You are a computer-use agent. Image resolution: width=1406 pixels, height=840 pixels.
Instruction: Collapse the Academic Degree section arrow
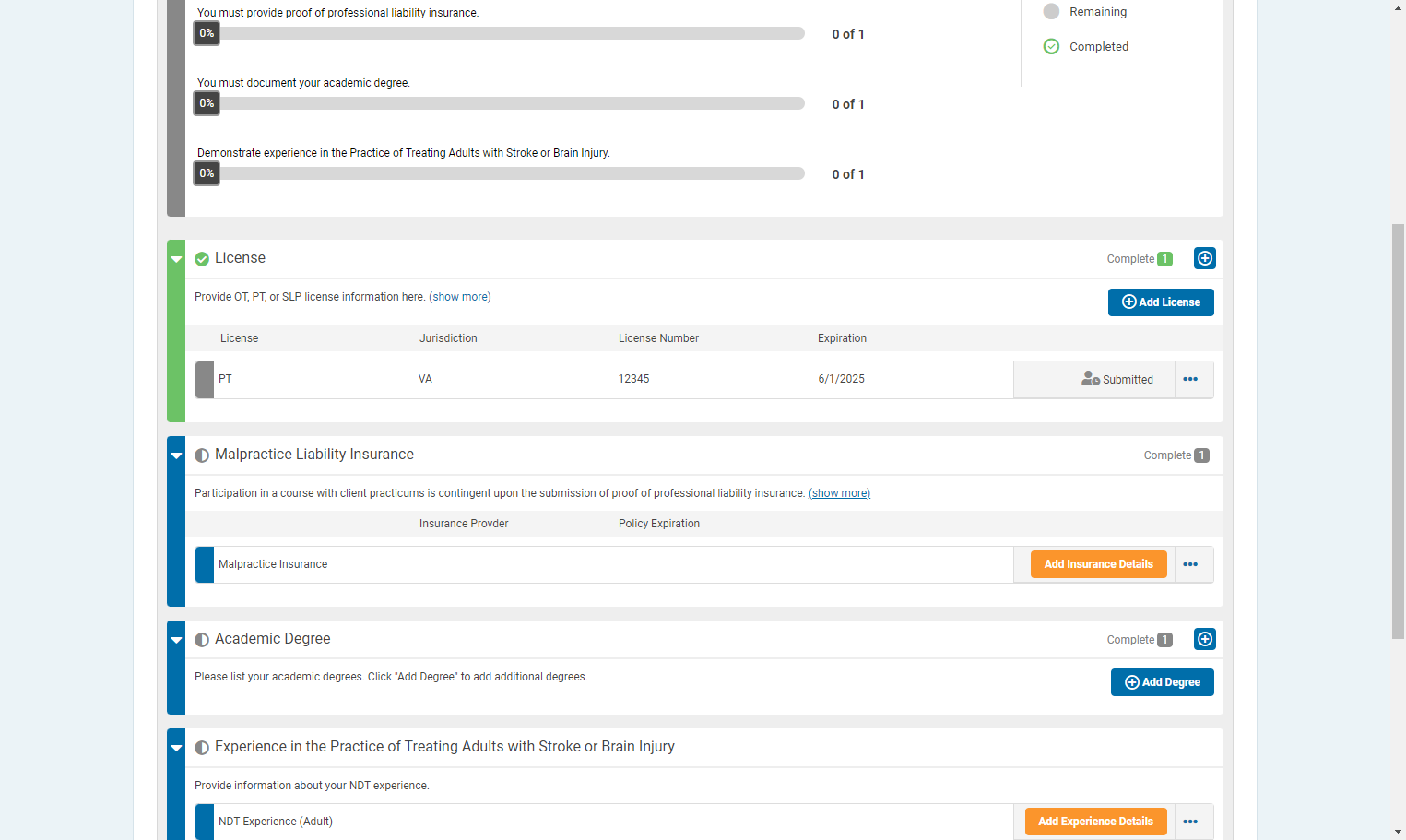176,640
